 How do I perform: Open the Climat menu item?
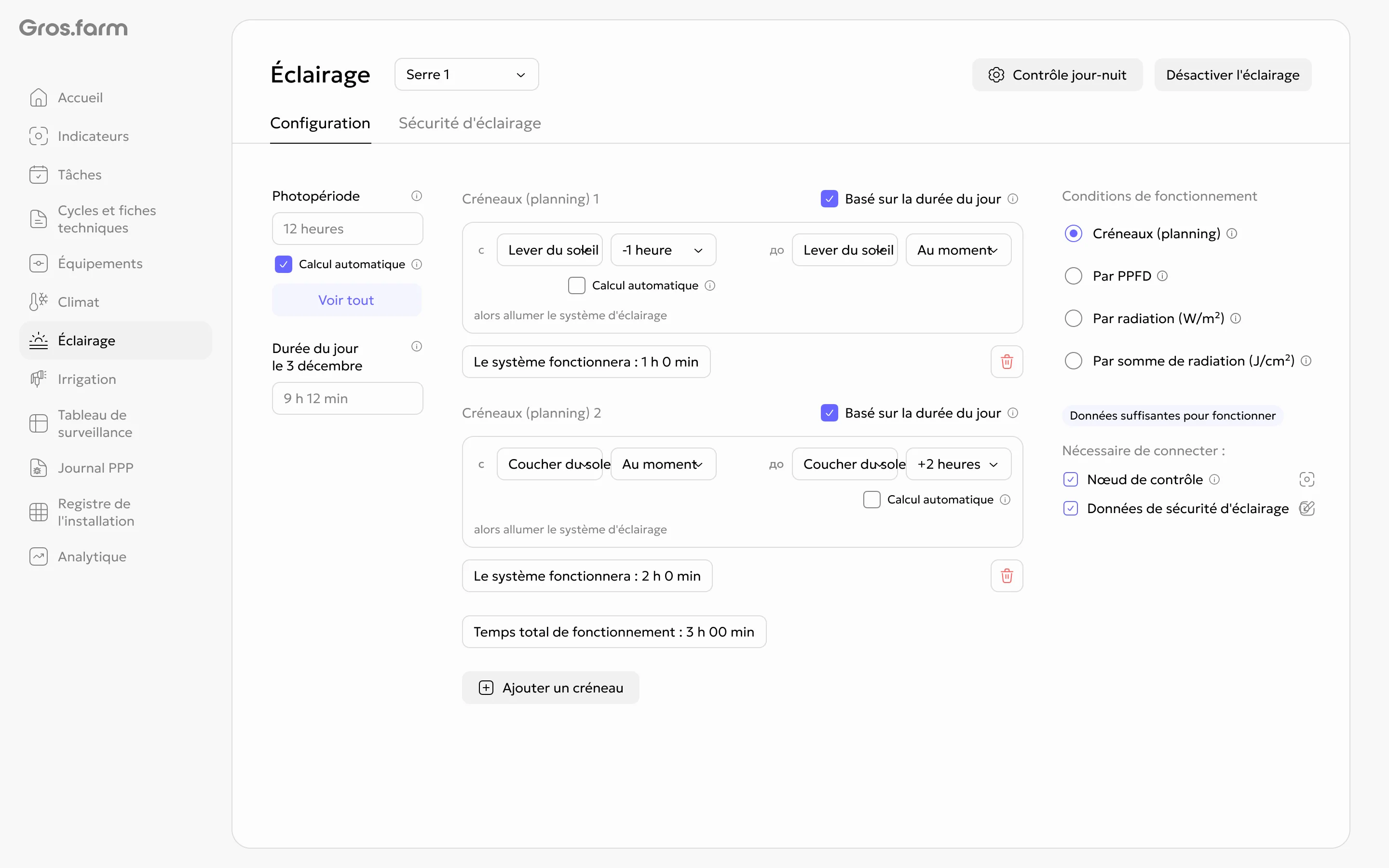pyautogui.click(x=116, y=302)
